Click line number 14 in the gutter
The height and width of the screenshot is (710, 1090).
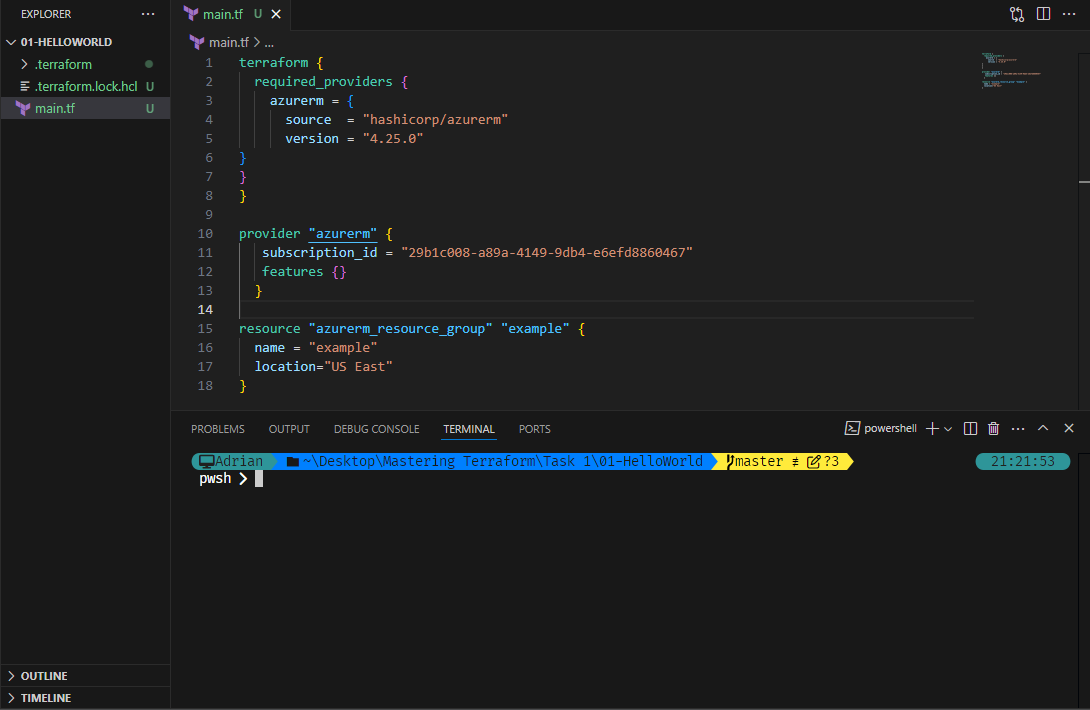tap(205, 309)
